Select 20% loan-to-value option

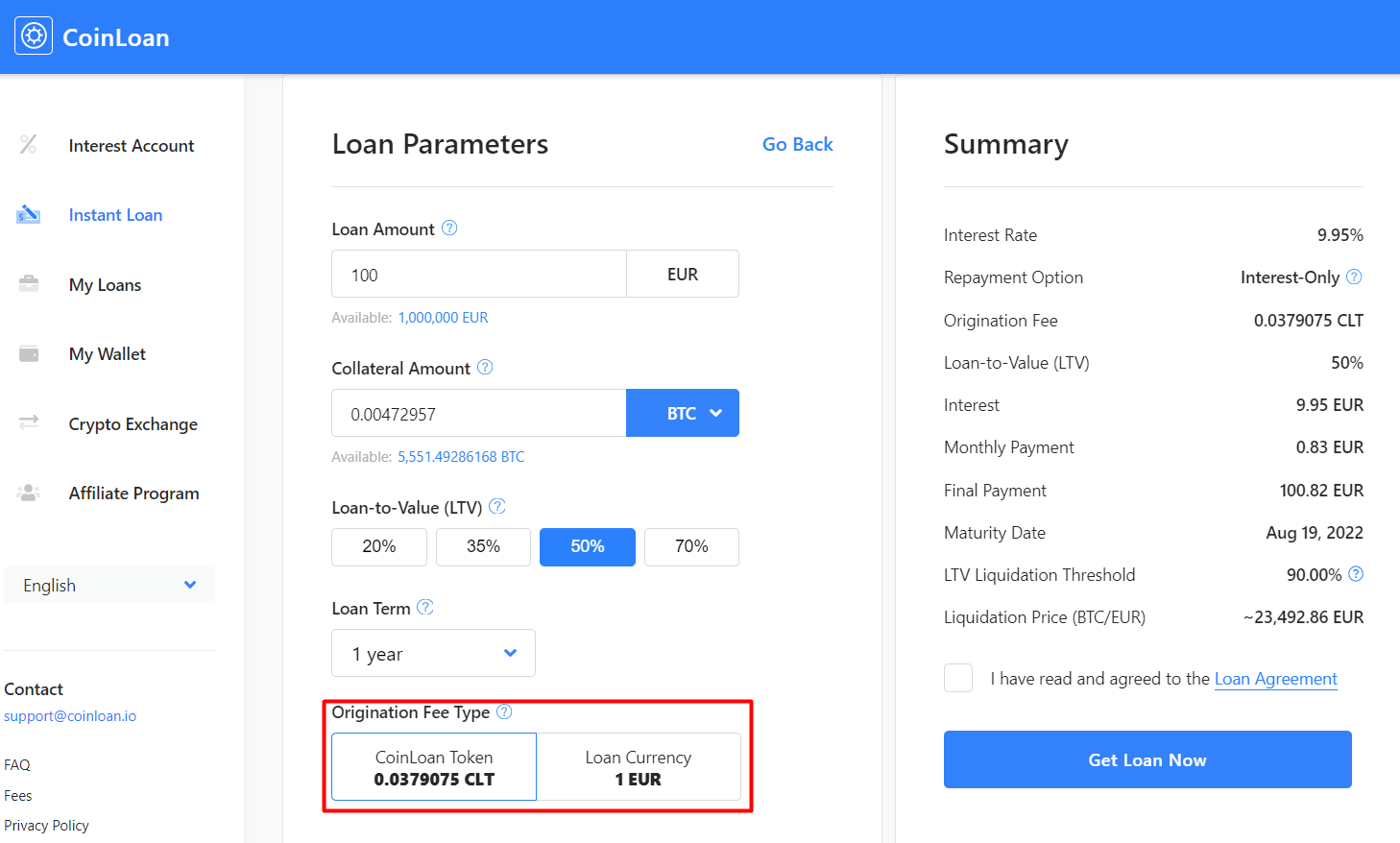click(379, 547)
